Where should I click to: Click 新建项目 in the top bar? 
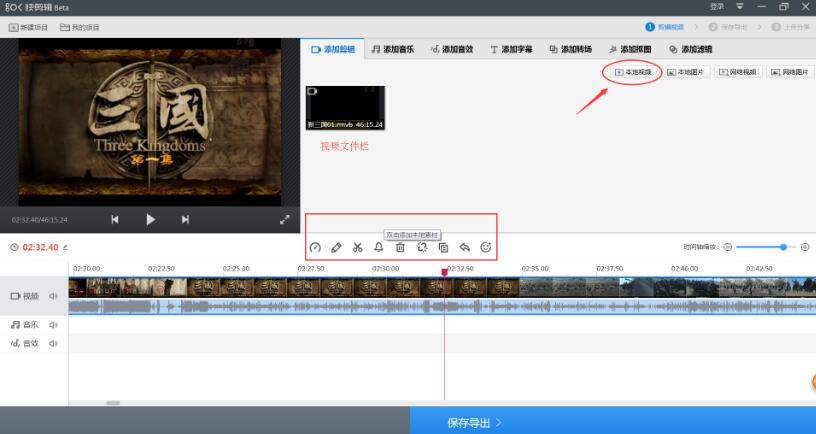click(28, 27)
